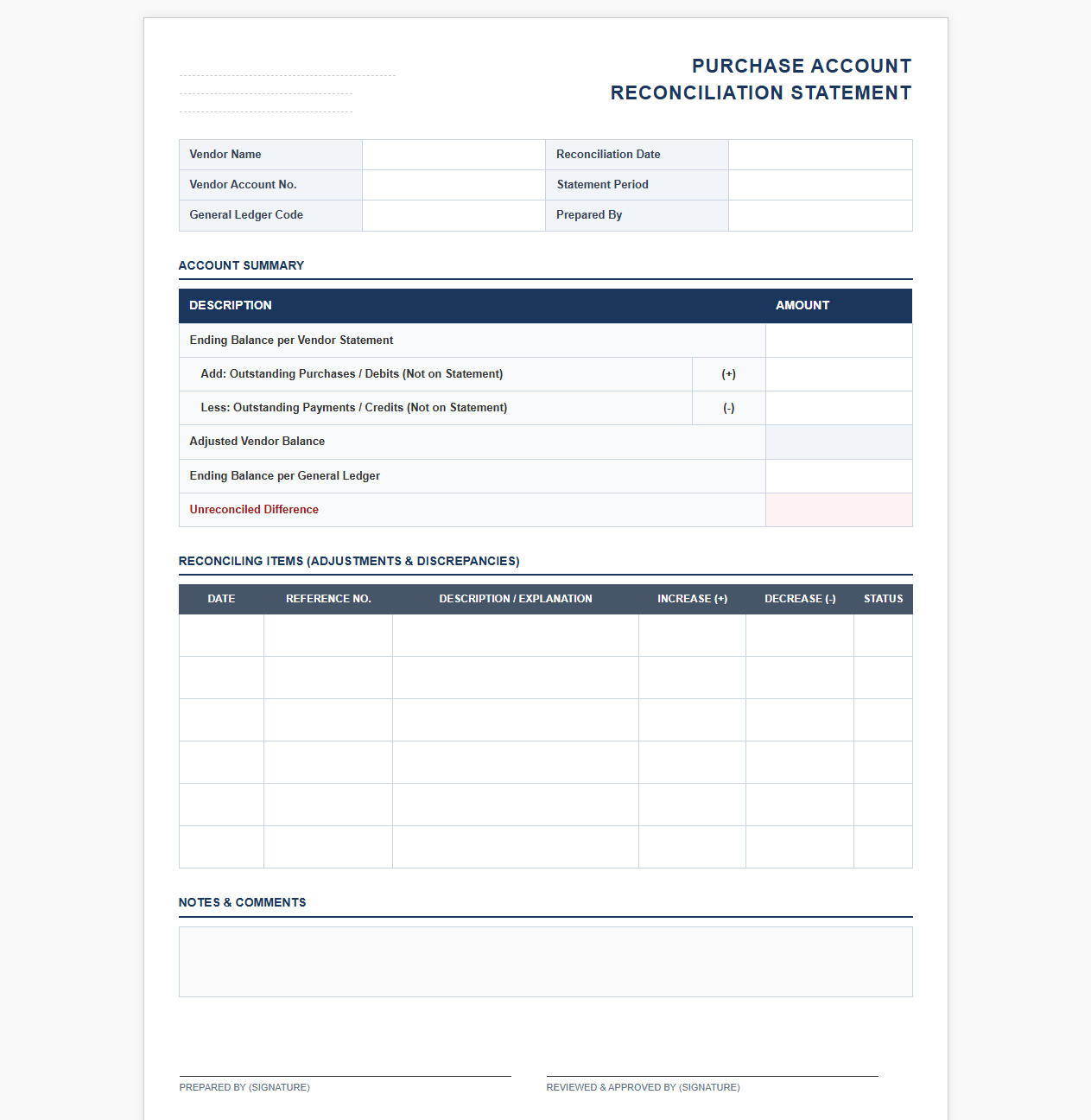Click the 'INCREASE (+)' column header
Image resolution: width=1091 pixels, height=1120 pixels.
pos(692,599)
